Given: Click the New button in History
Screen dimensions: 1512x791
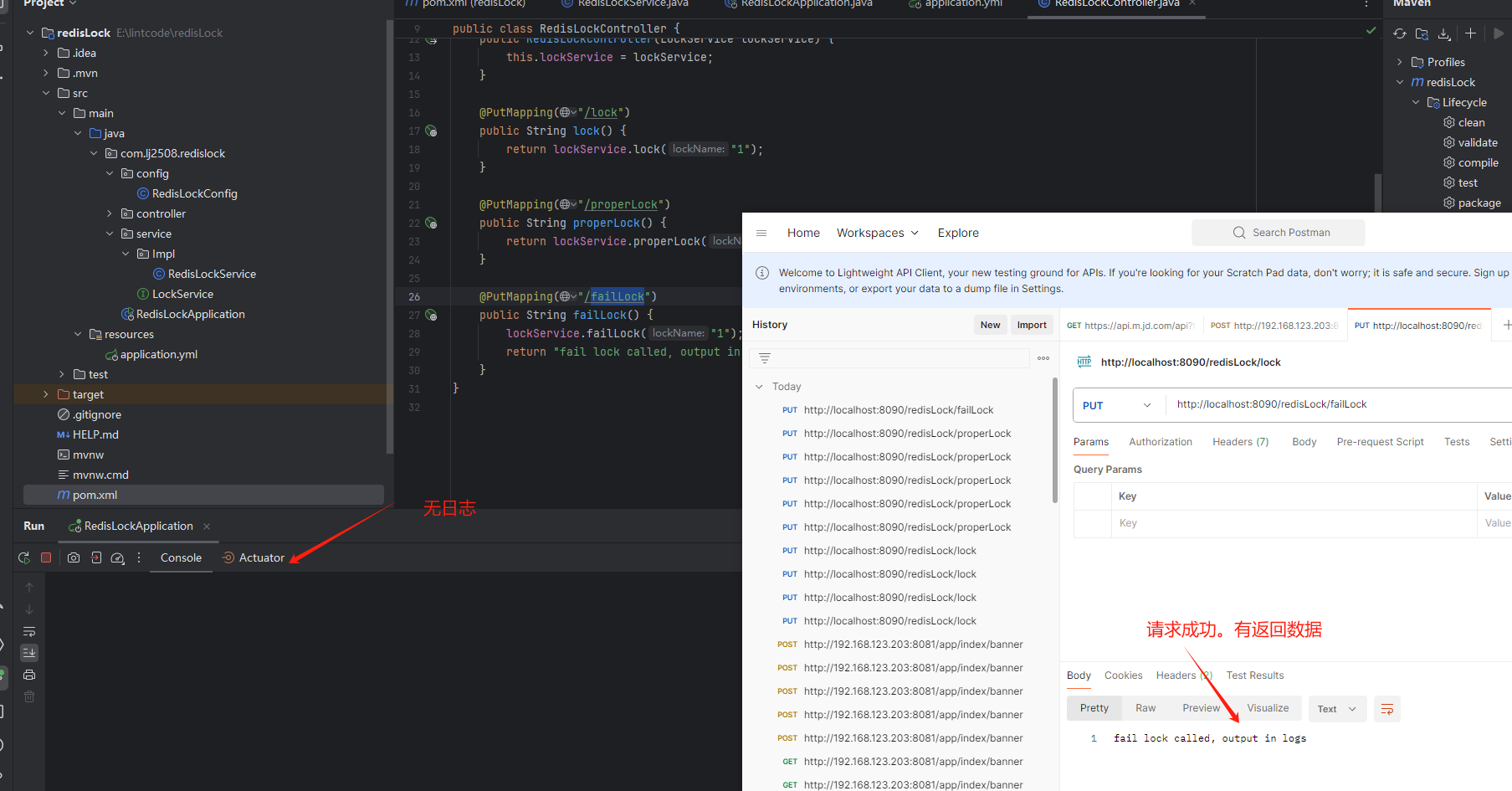Looking at the screenshot, I should click(990, 325).
